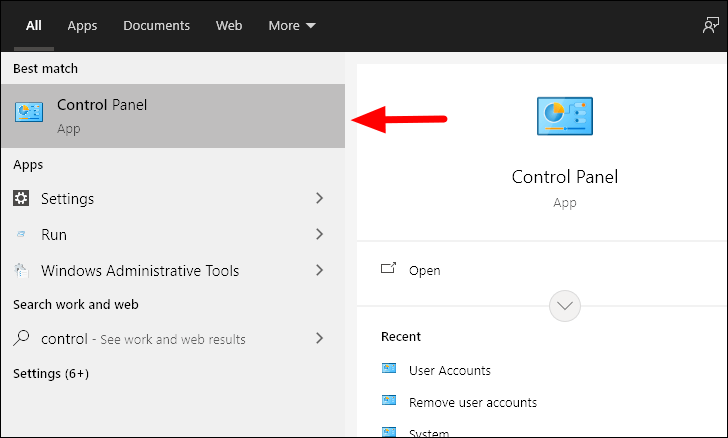The height and width of the screenshot is (438, 728).
Task: Open the Settings app result
Action: 173,198
